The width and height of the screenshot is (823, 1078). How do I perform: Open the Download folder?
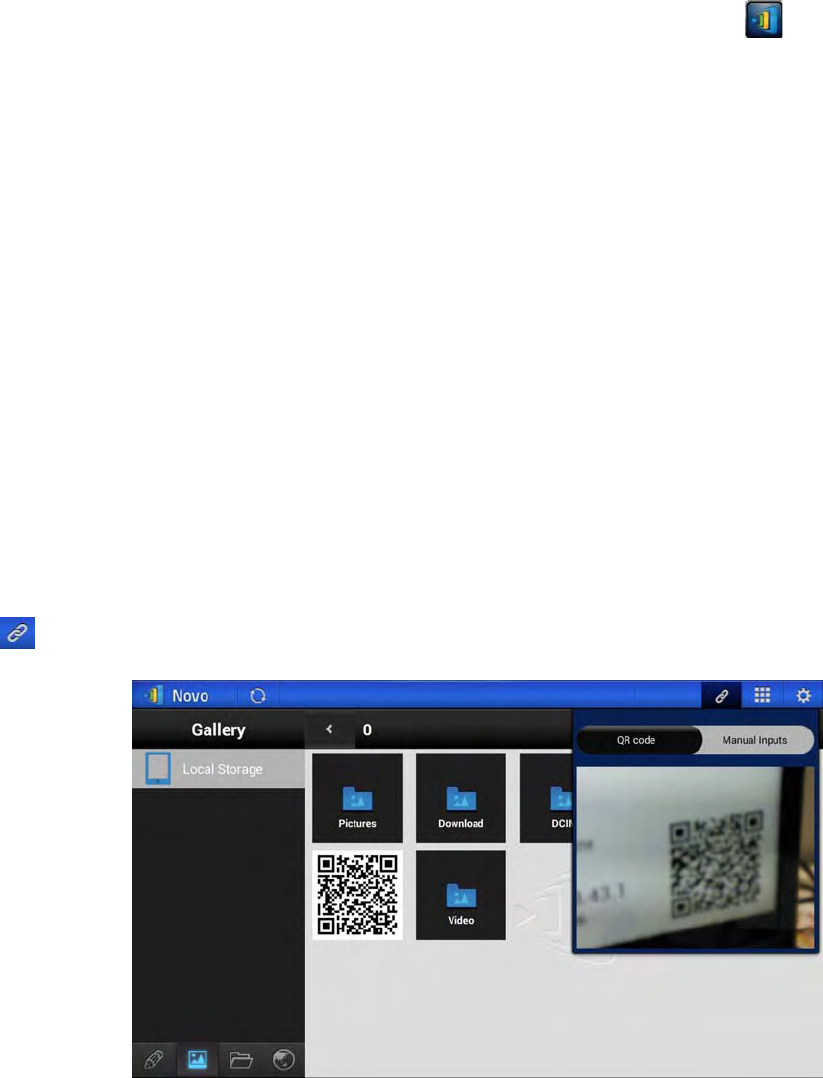[x=461, y=798]
